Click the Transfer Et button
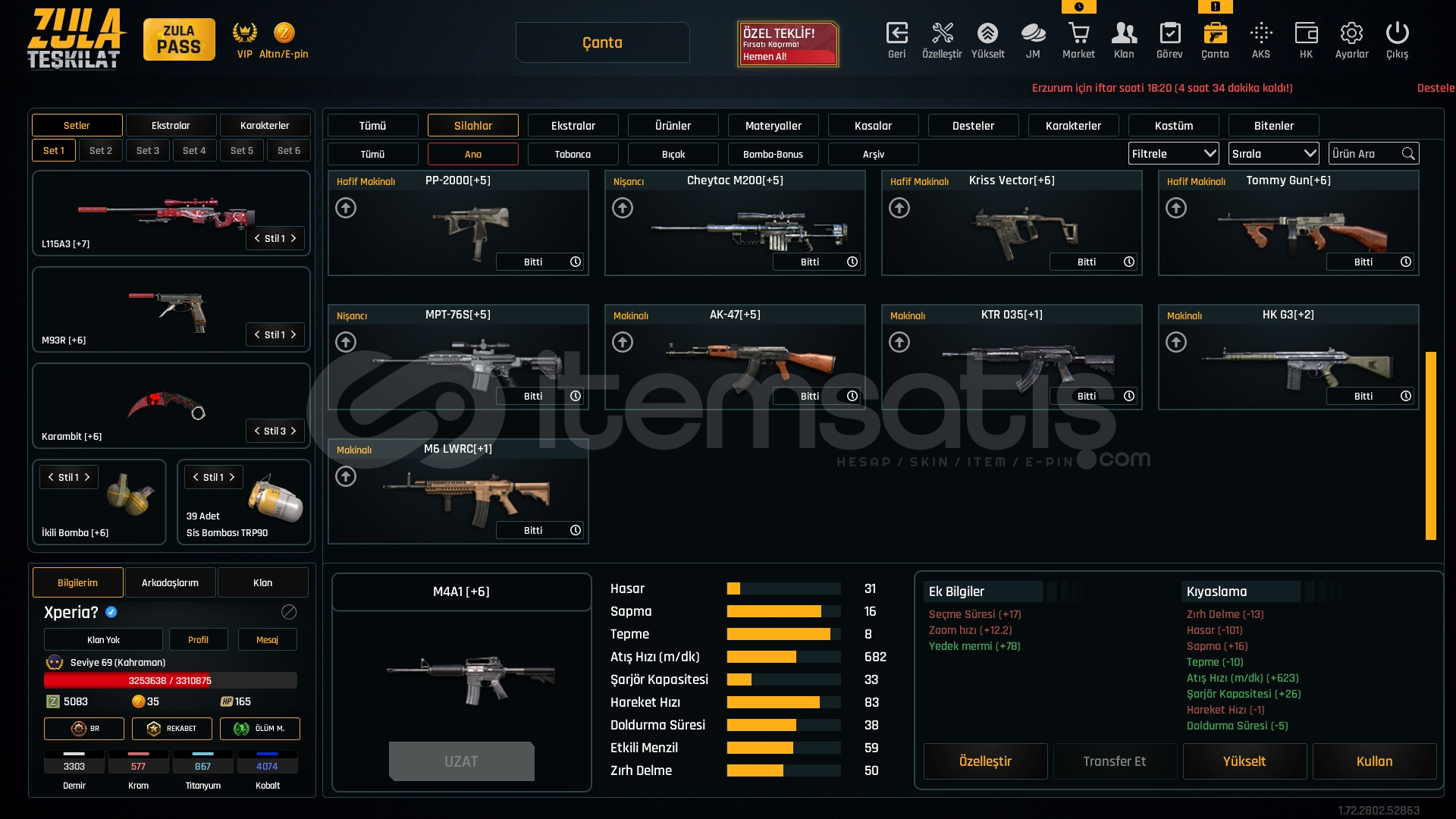The height and width of the screenshot is (819, 1456). click(x=1115, y=761)
